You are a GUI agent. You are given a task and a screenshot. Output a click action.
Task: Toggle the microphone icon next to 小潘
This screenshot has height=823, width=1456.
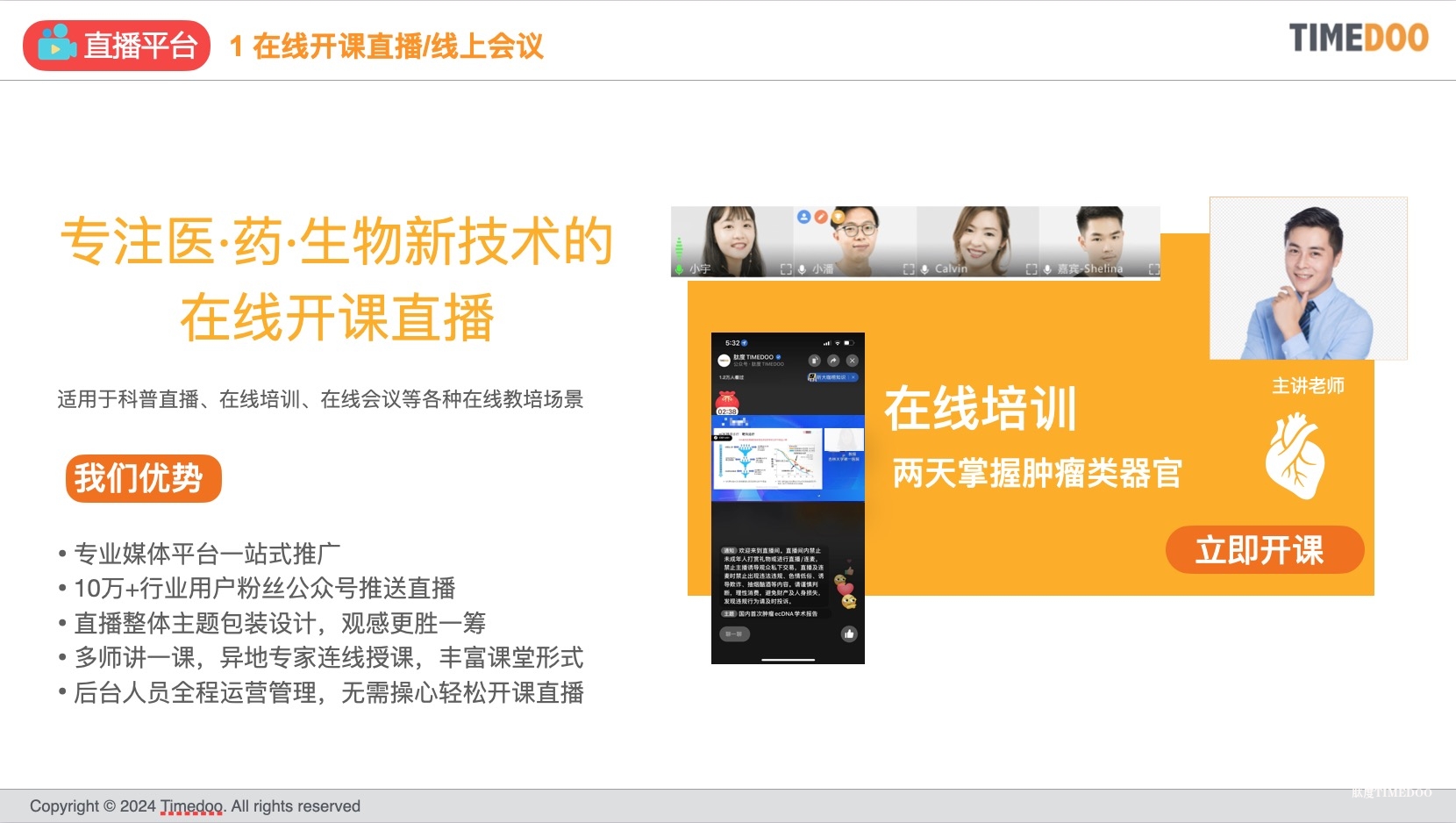tap(802, 269)
